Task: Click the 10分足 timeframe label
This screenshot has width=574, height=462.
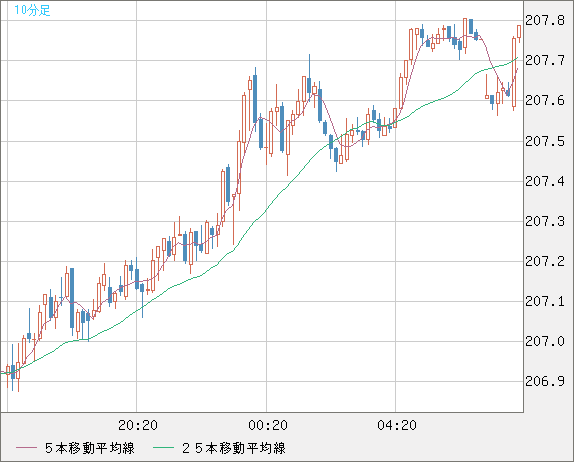Action: click(32, 10)
